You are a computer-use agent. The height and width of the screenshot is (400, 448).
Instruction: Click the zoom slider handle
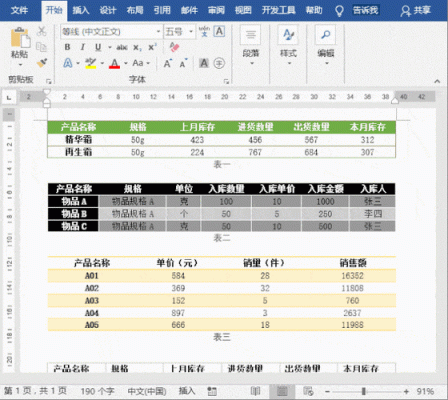(x=364, y=391)
